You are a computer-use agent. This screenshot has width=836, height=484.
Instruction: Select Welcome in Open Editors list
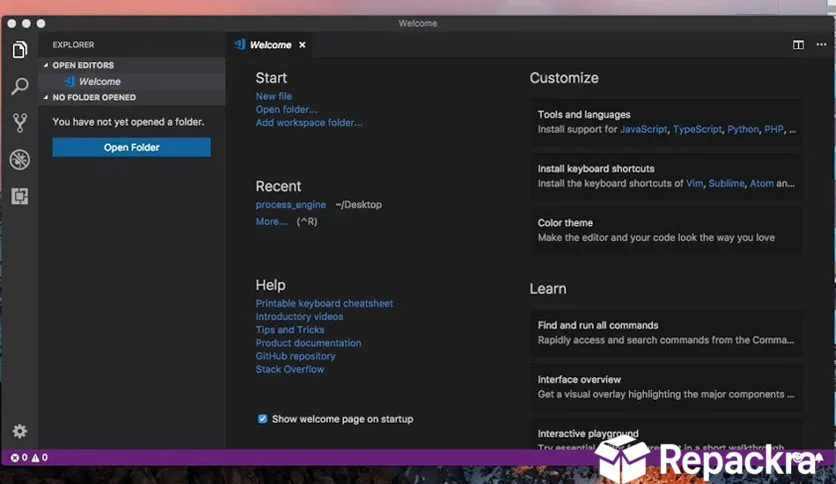point(100,82)
